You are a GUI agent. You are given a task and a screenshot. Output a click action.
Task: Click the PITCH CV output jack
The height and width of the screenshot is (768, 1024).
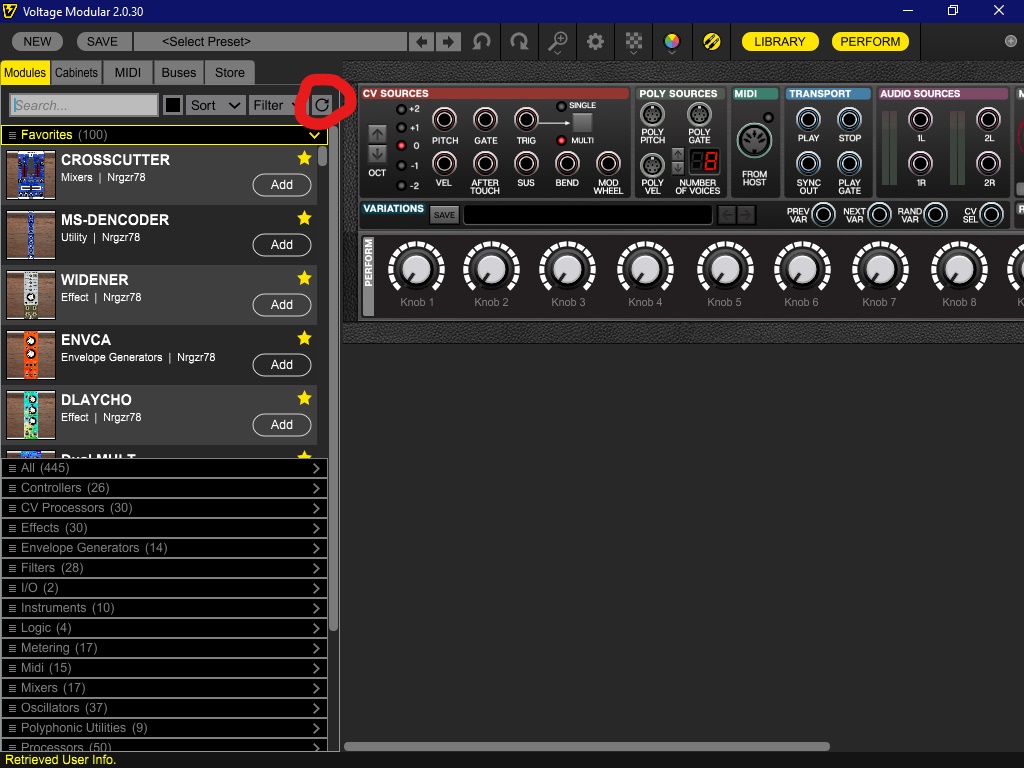tap(444, 120)
